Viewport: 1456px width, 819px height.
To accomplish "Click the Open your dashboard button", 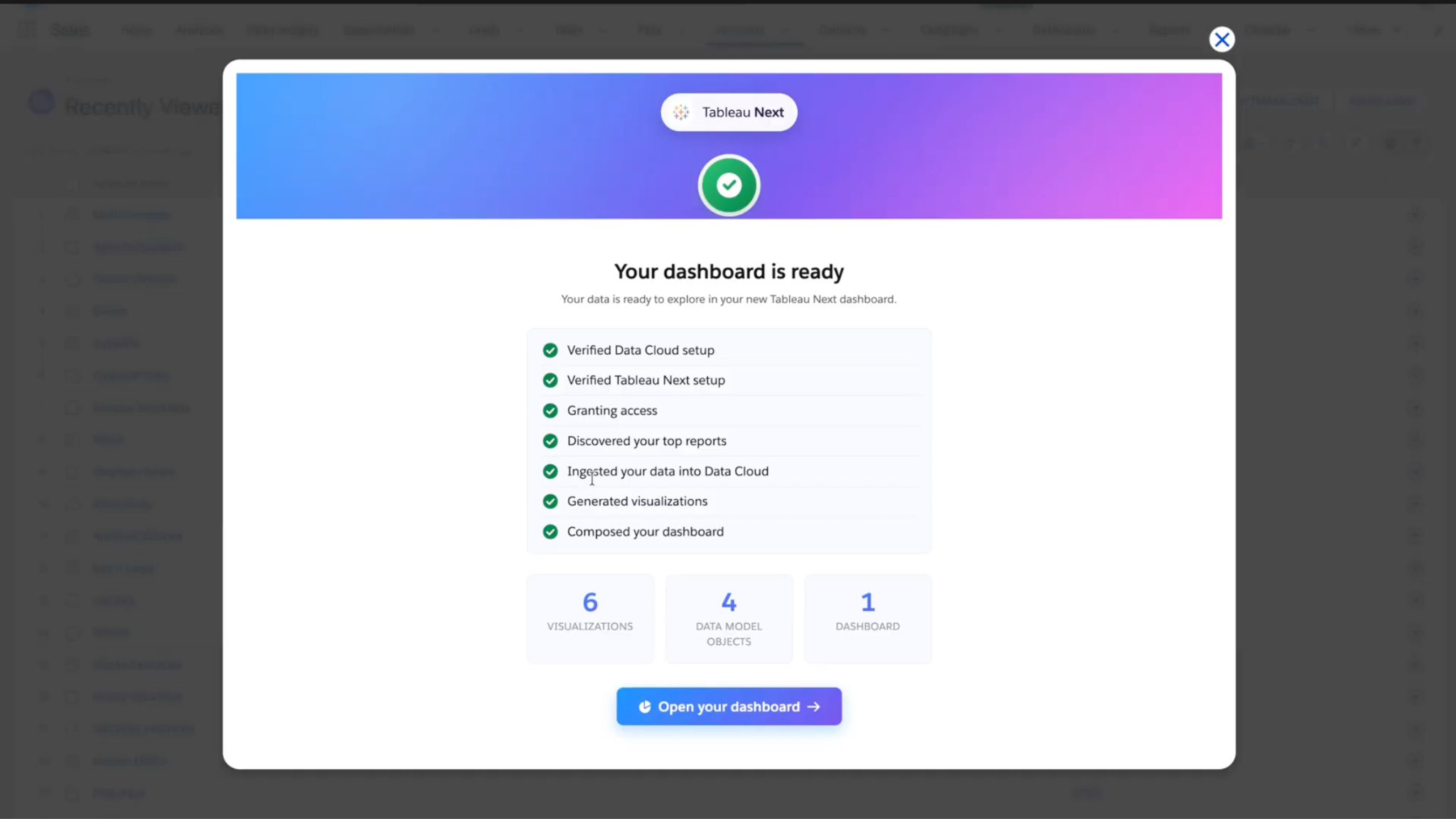I will pos(729,706).
